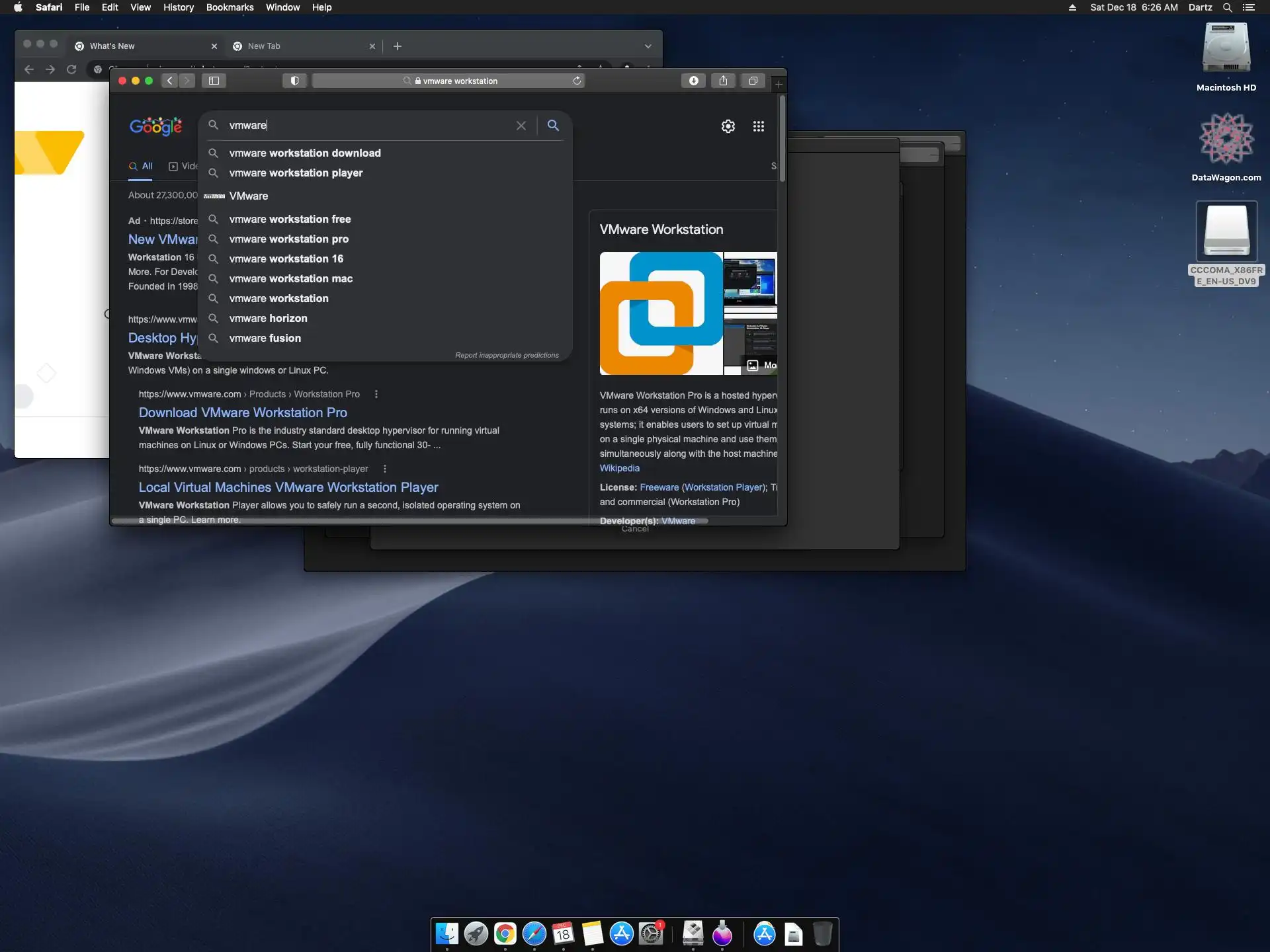Click the Share icon in Safari toolbar
Viewport: 1270px width, 952px height.
[x=723, y=81]
